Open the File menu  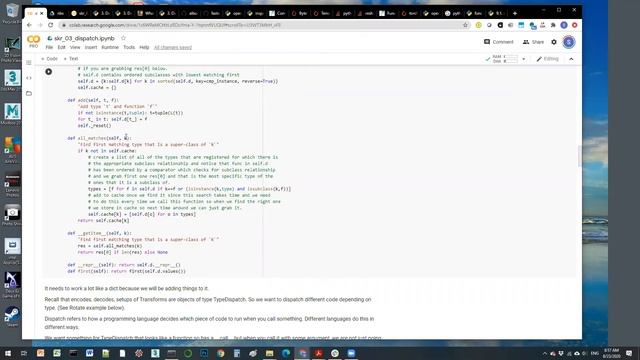click(x=49, y=47)
